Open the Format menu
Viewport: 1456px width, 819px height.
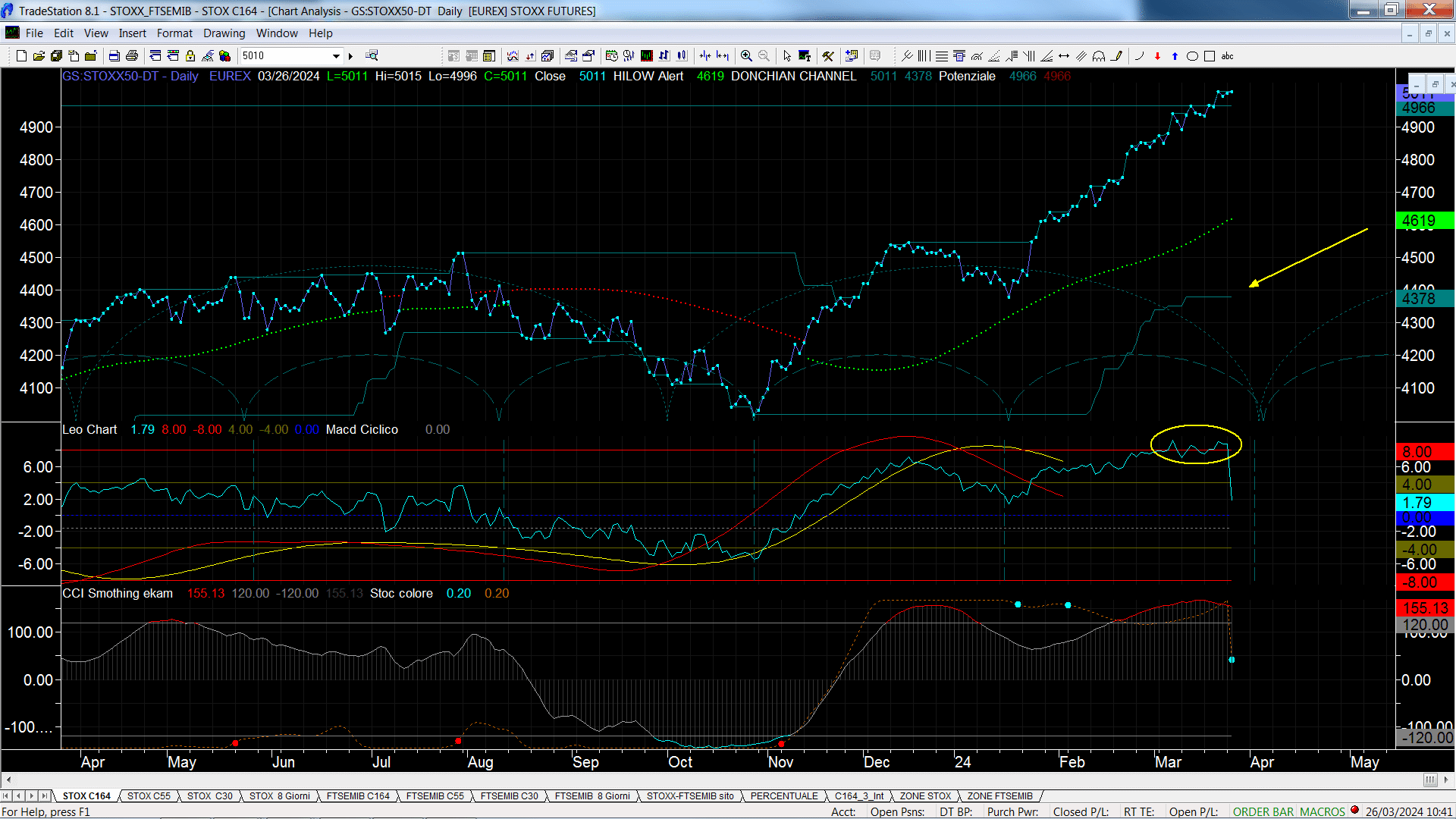click(x=174, y=33)
